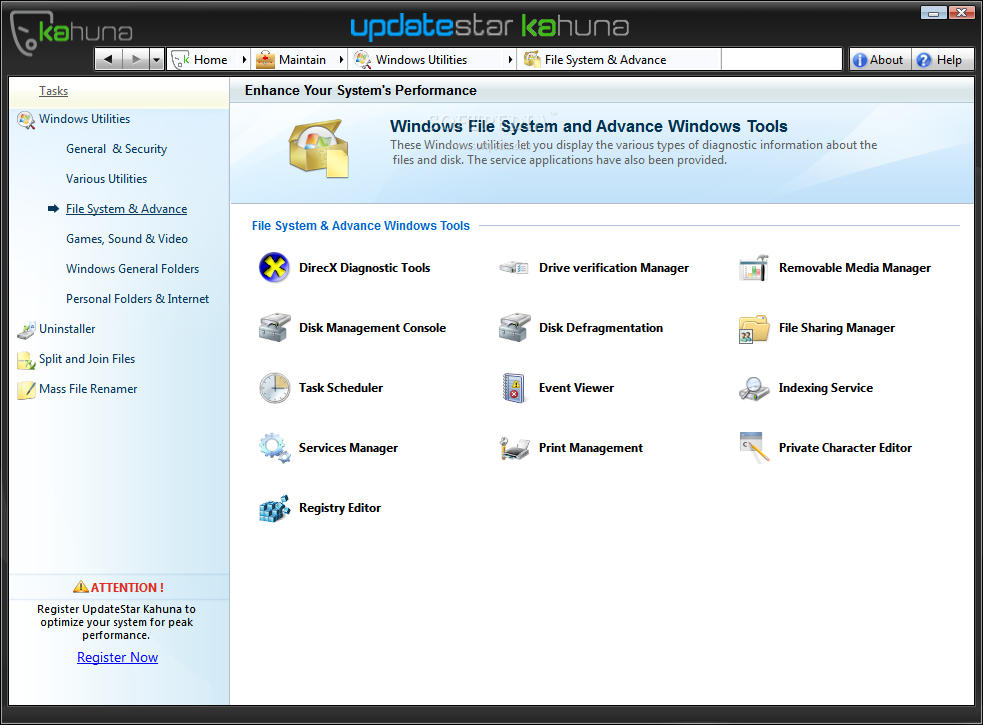
Task: Click the Windows Utilities breadcrumb icon
Action: click(x=362, y=60)
